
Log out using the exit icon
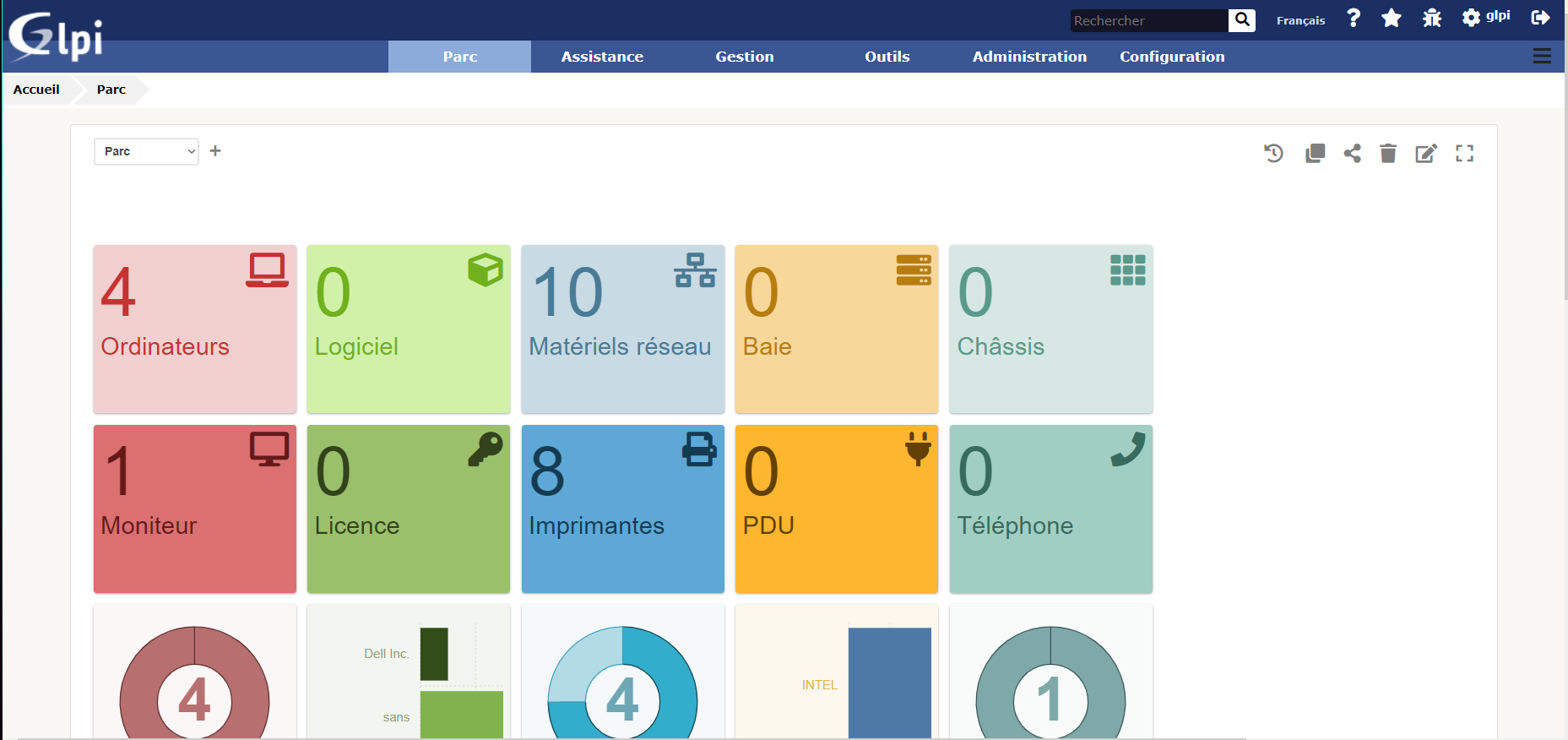click(x=1540, y=18)
